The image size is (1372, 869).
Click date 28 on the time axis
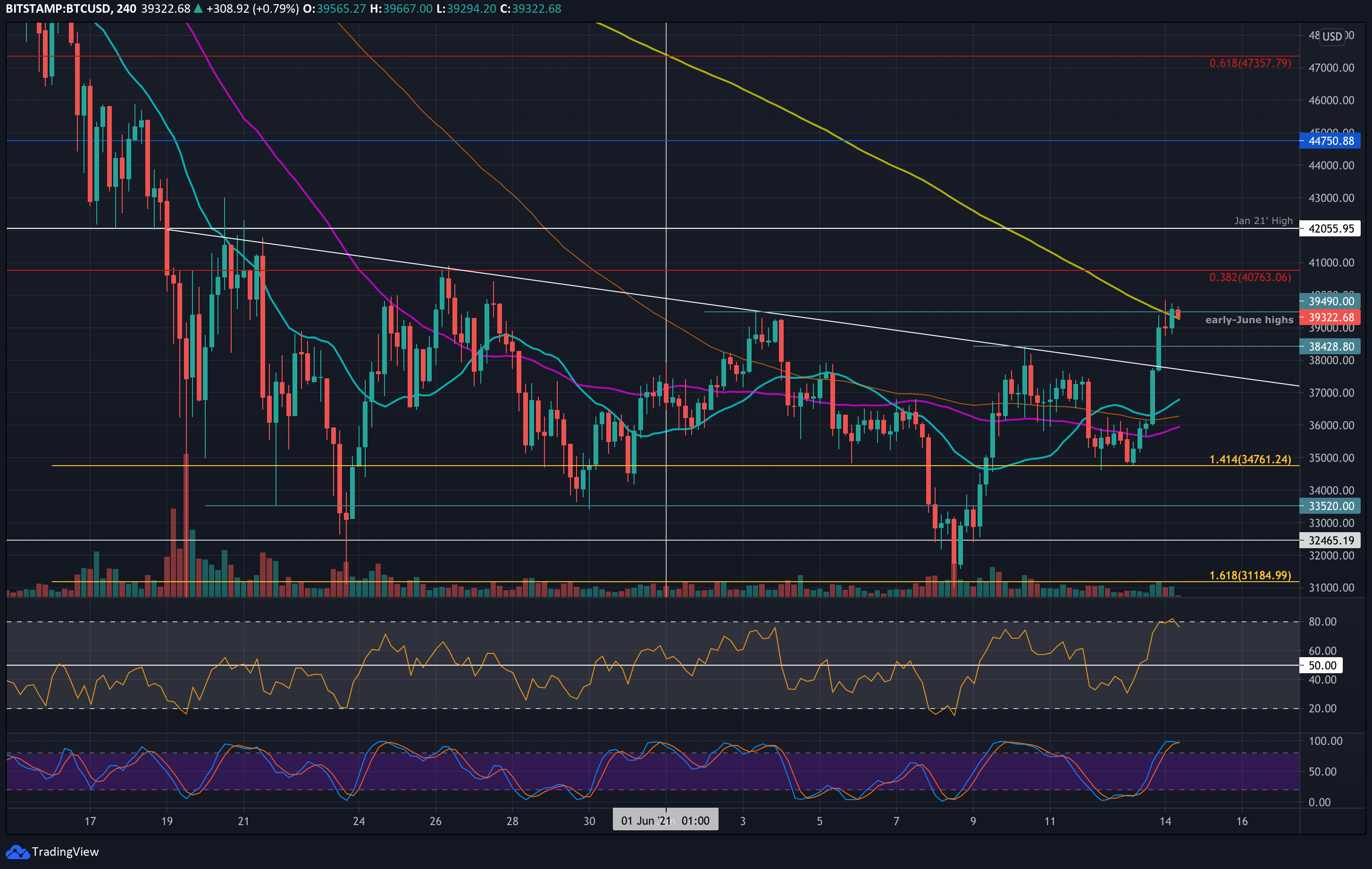512,821
